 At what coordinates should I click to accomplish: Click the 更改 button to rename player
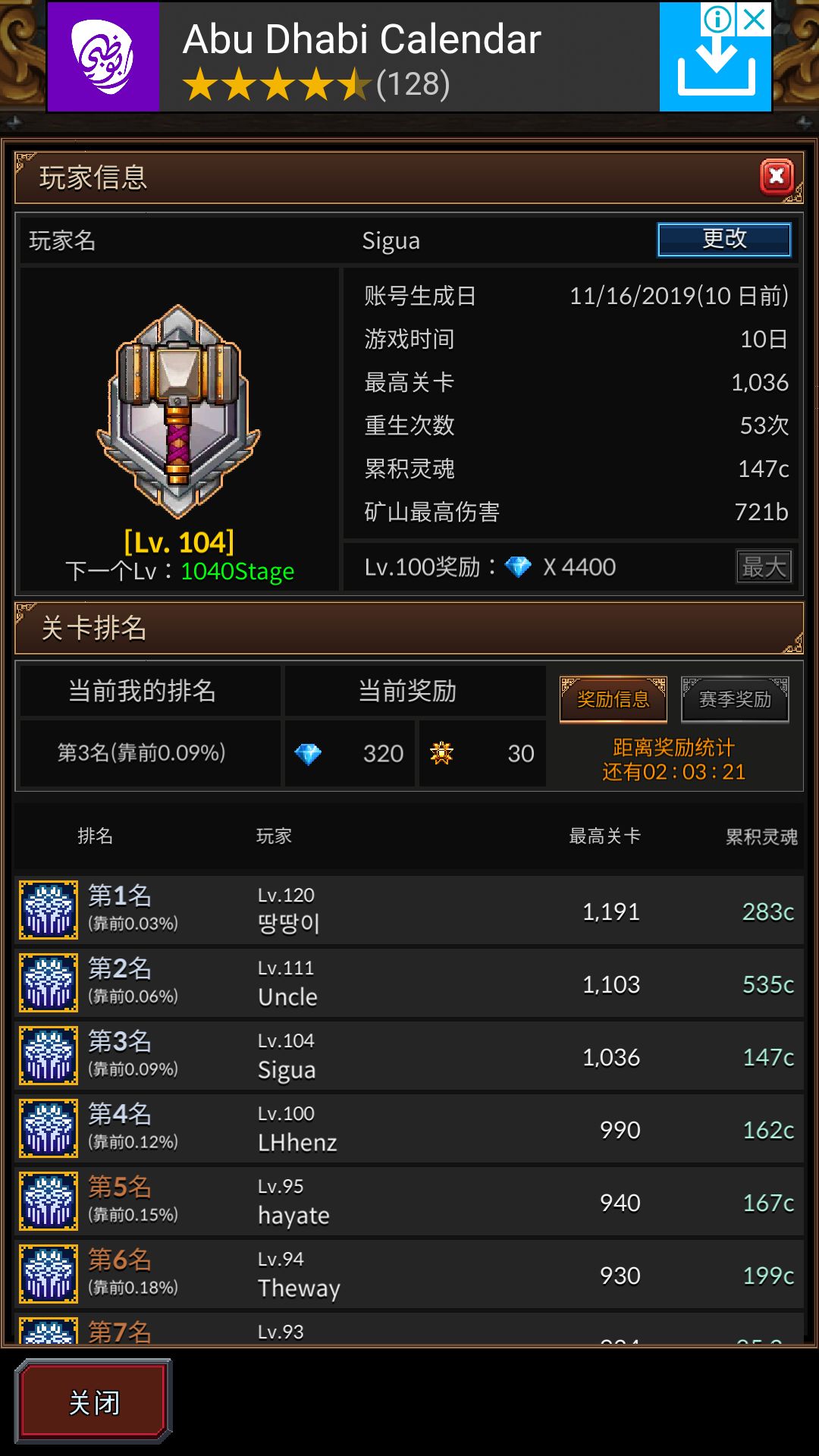tap(724, 240)
